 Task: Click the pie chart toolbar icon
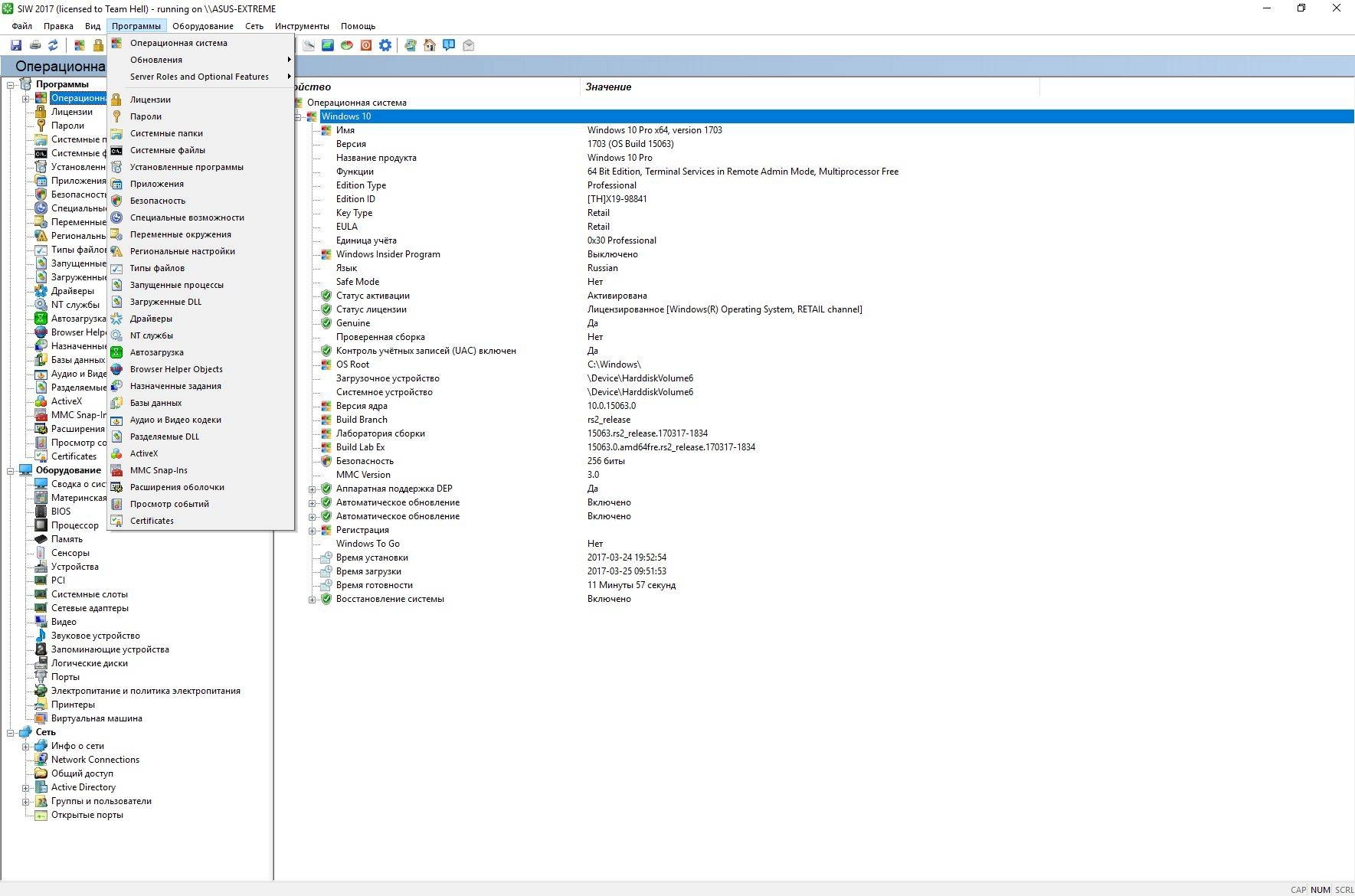coord(347,45)
